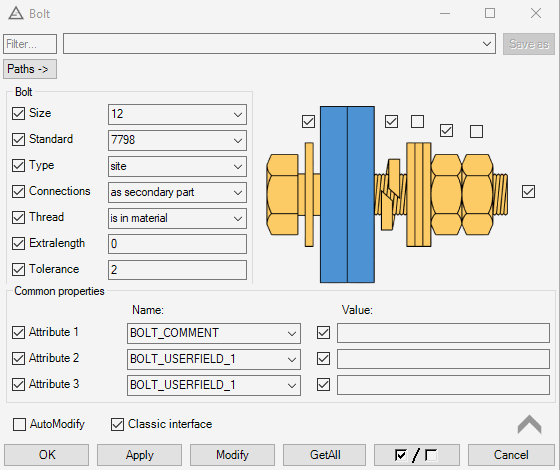The image size is (560, 470).
Task: Click the Tolerance input field
Action: [177, 270]
